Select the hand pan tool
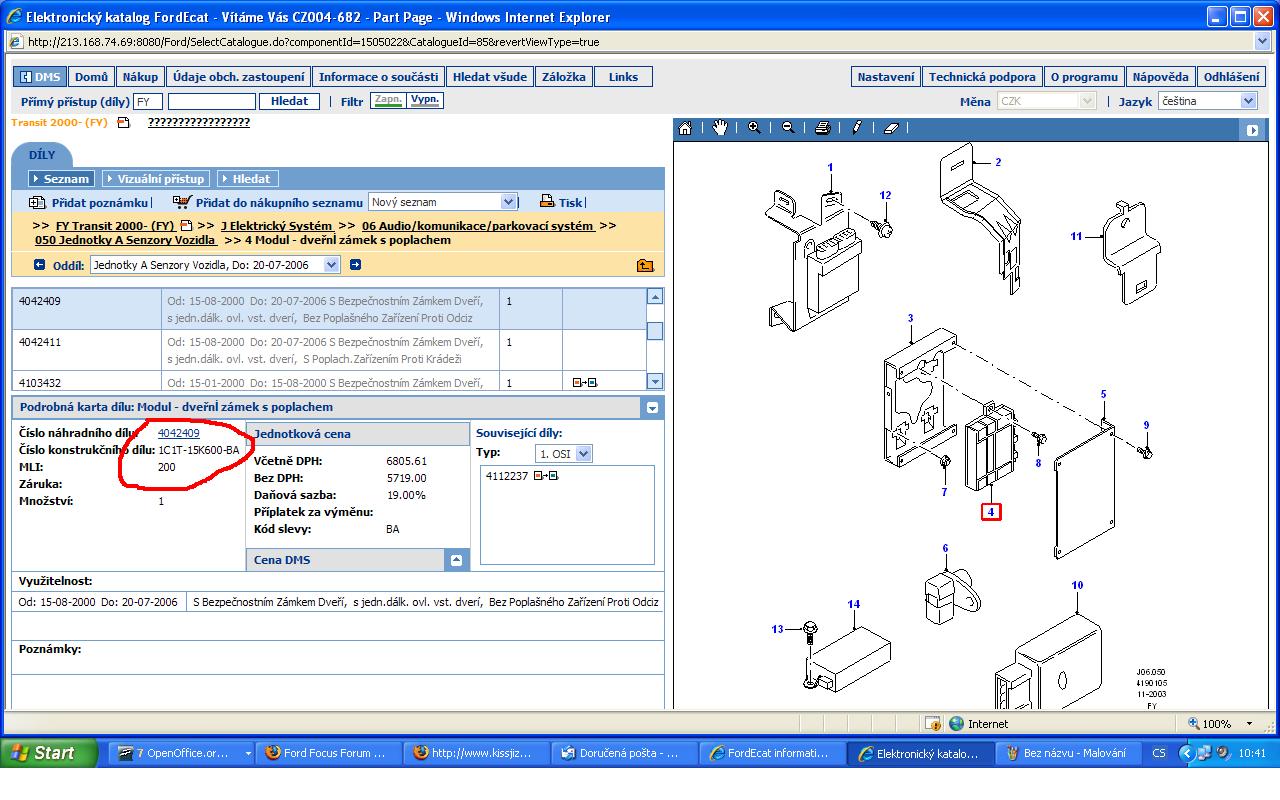The image size is (1280, 800). pyautogui.click(x=720, y=128)
